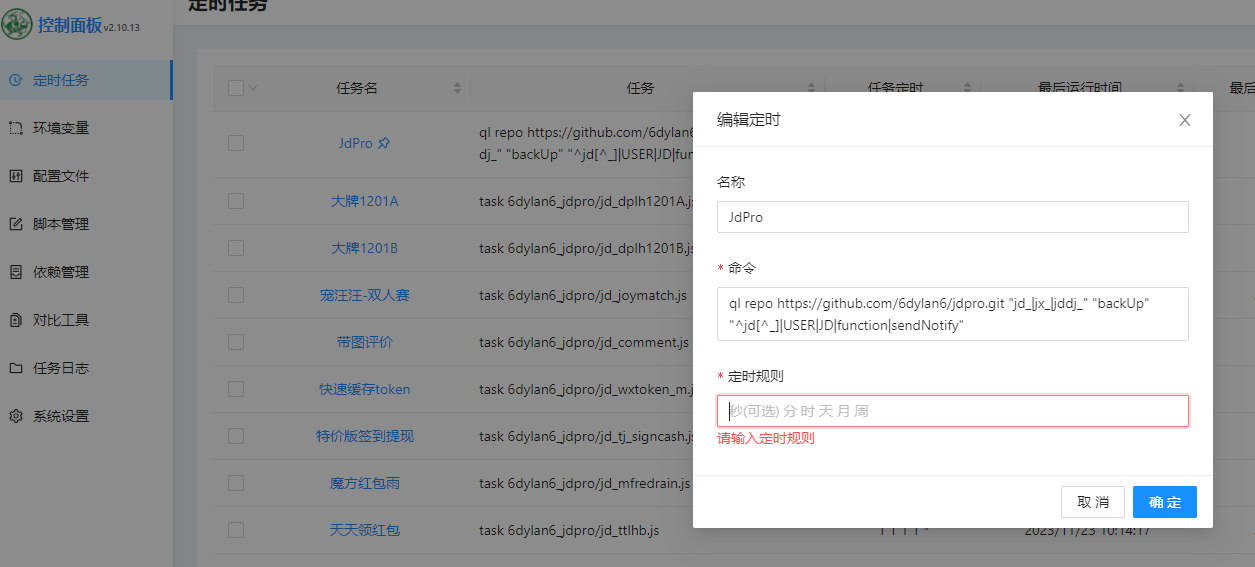Viewport: 1255px width, 567px height.
Task: Click the jd_wxtoken_m.js task command text
Action: (x=585, y=389)
